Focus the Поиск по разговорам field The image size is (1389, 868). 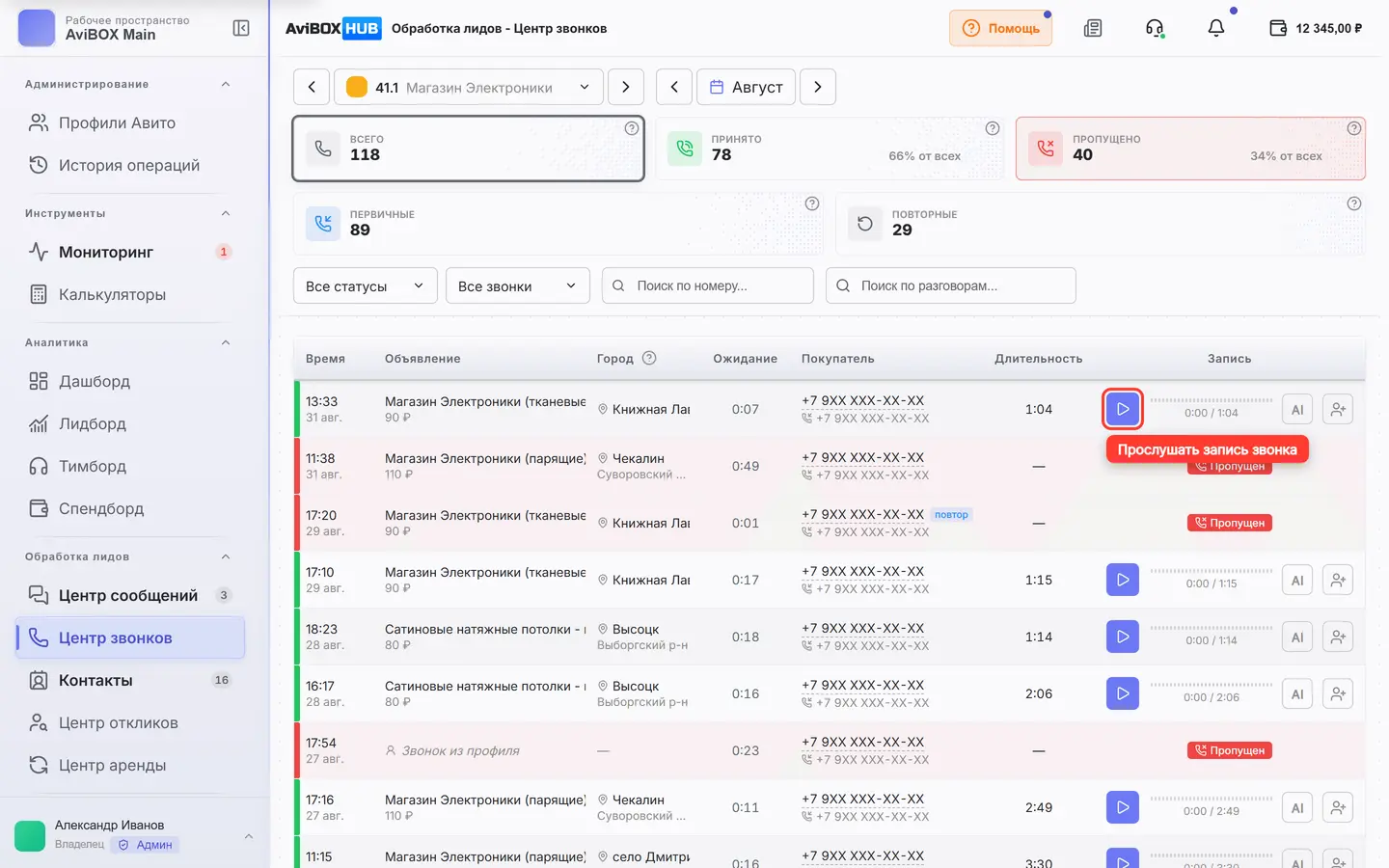pyautogui.click(x=951, y=285)
